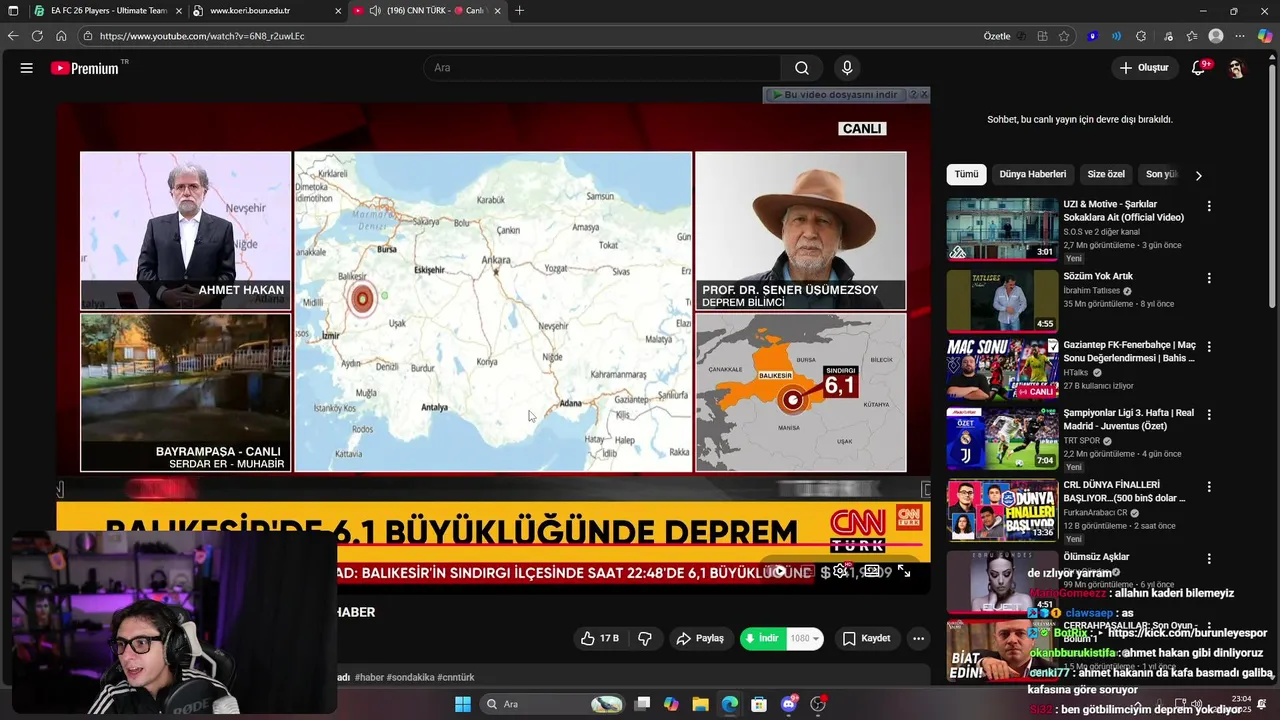Open the YouTube account avatar menu

tap(1237, 68)
